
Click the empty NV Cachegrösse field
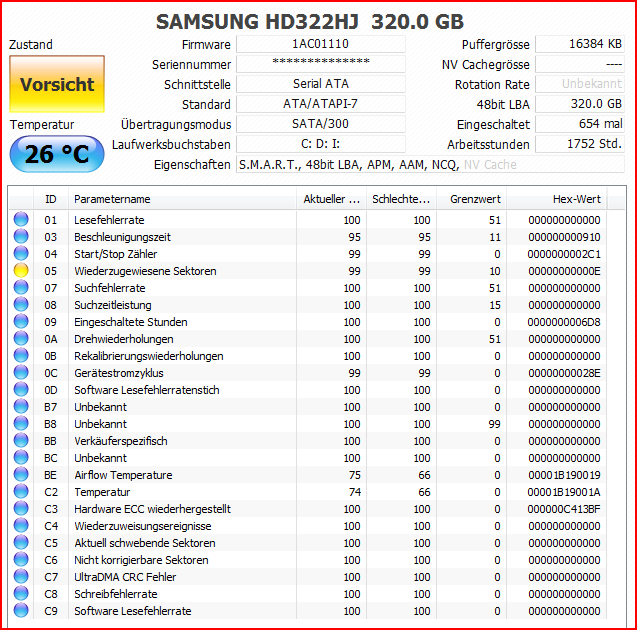click(580, 64)
